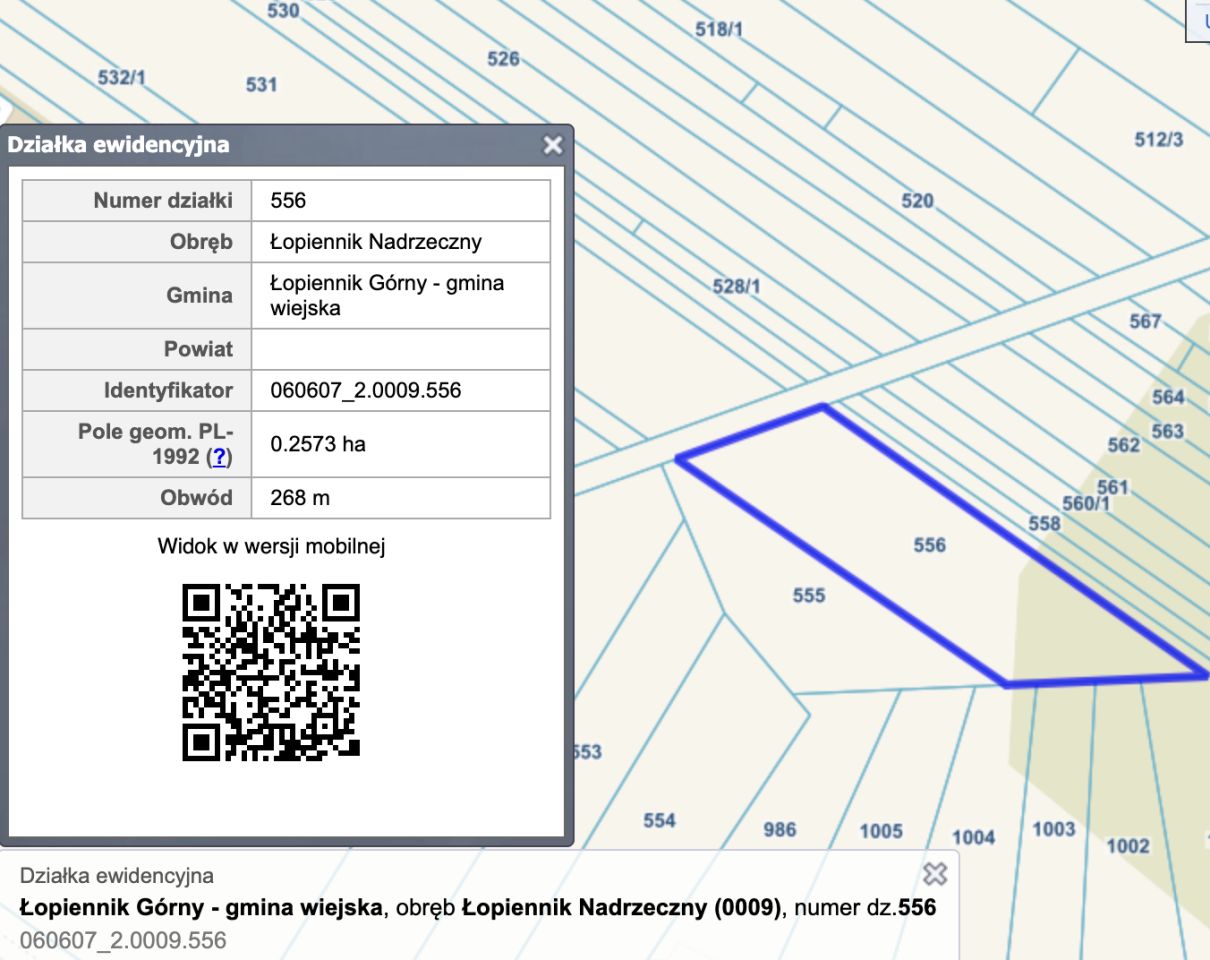Viewport: 1210px width, 960px height.
Task: Click parcel 554 on the map
Action: tap(659, 821)
